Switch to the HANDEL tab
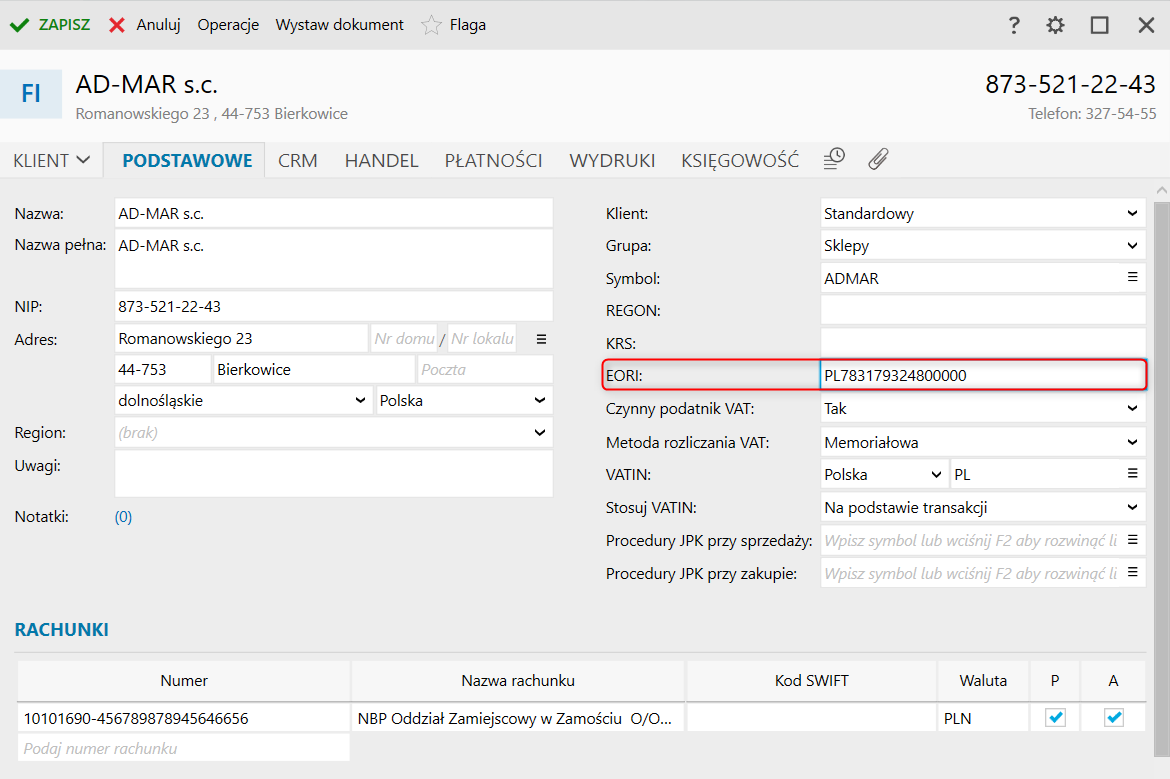The image size is (1170, 779). [x=381, y=160]
